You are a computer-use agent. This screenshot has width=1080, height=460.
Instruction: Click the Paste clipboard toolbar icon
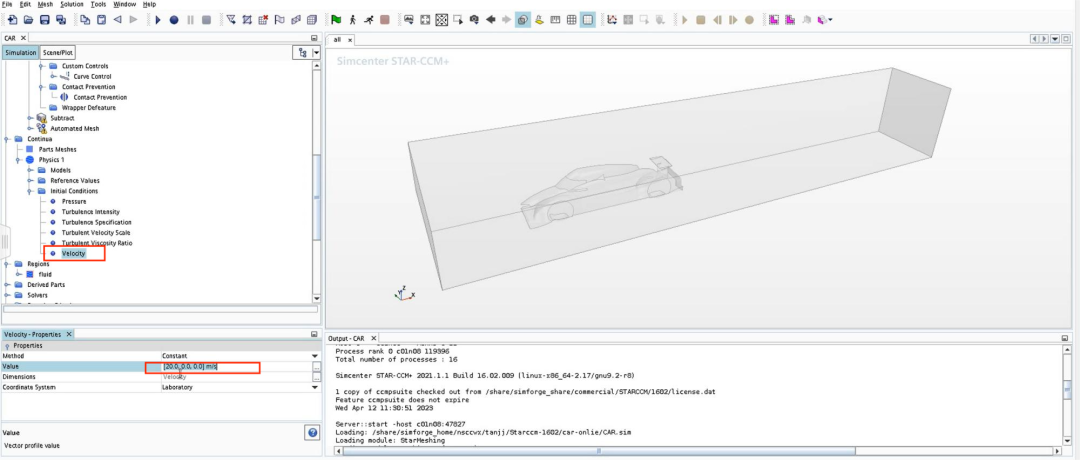tap(101, 20)
